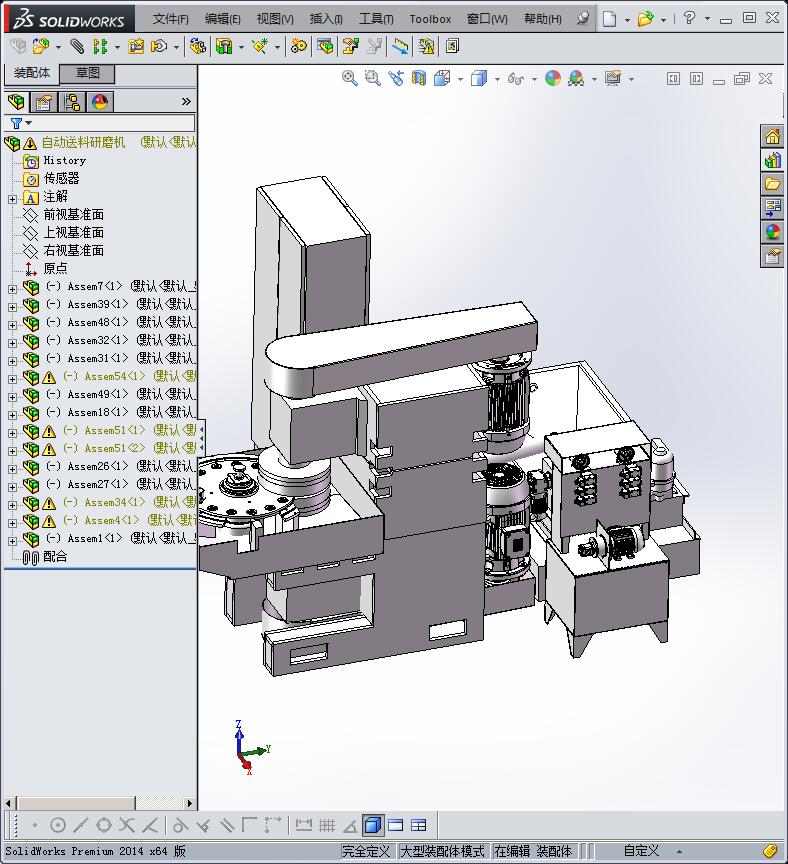Click the tree panel horizontal scrollbar
Viewport: 788px width, 864px height.
click(99, 803)
